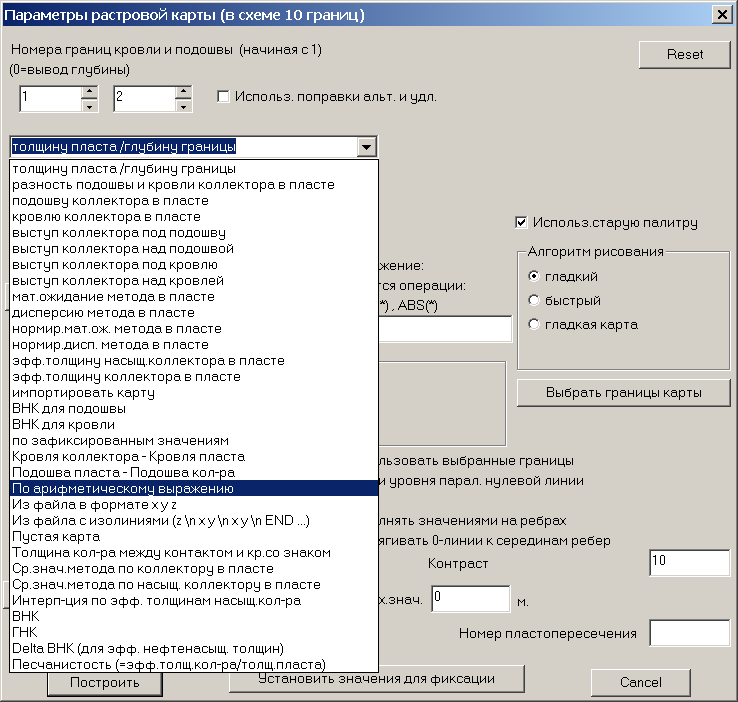The width and height of the screenshot is (738, 702).
Task: Select 'подошву коллектора в пласте' option
Action: (x=194, y=200)
